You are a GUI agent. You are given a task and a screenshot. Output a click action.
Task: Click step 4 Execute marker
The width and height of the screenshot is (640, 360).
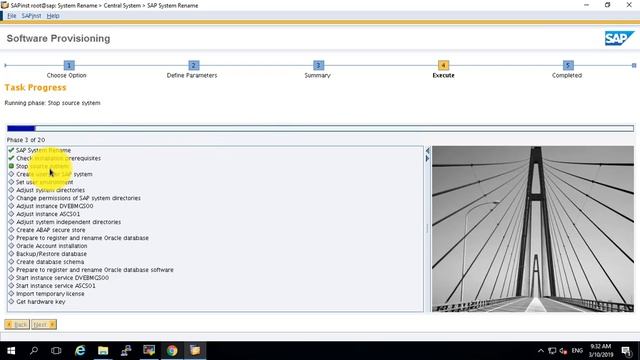coord(443,65)
